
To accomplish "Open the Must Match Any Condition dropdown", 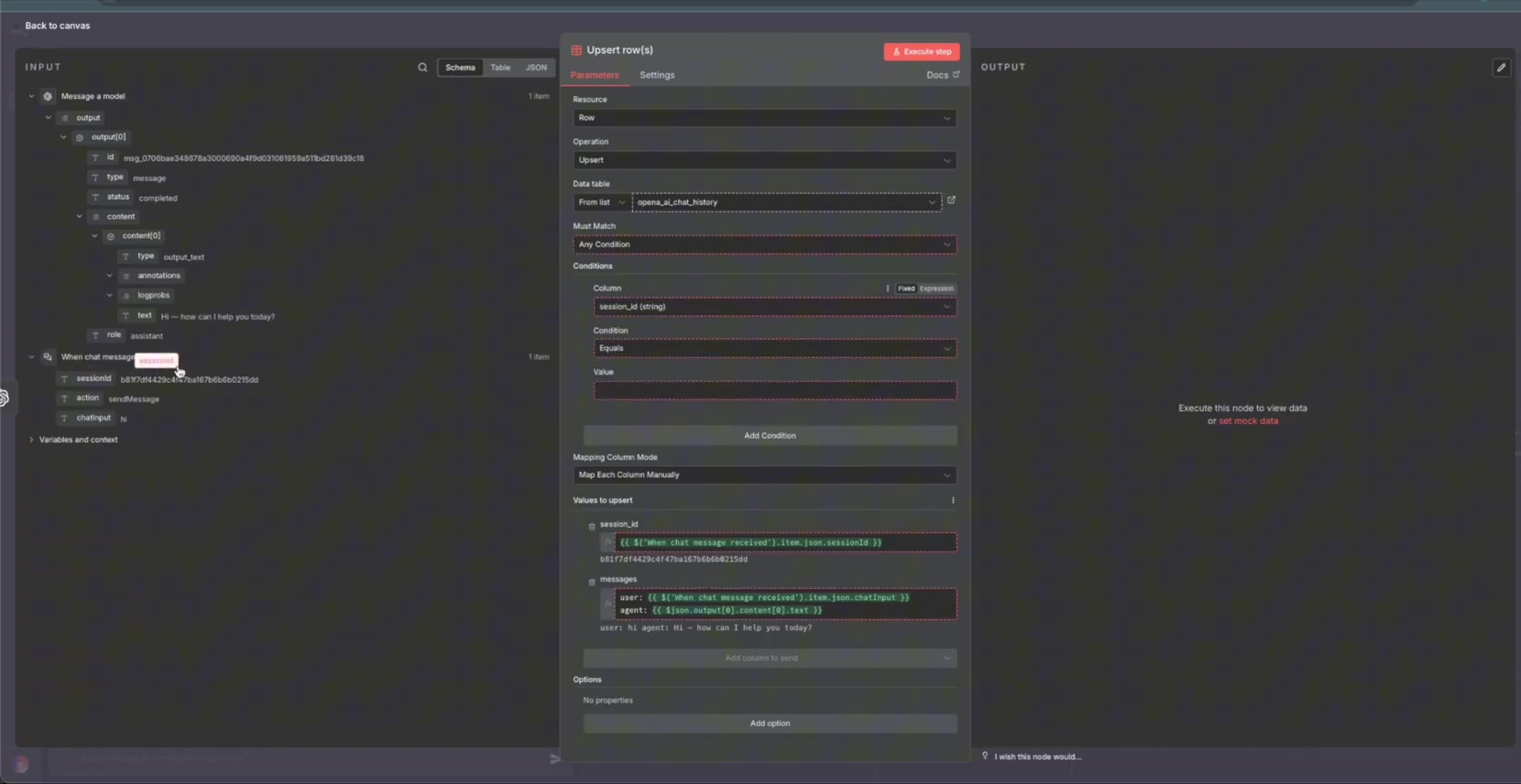I will tap(765, 245).
